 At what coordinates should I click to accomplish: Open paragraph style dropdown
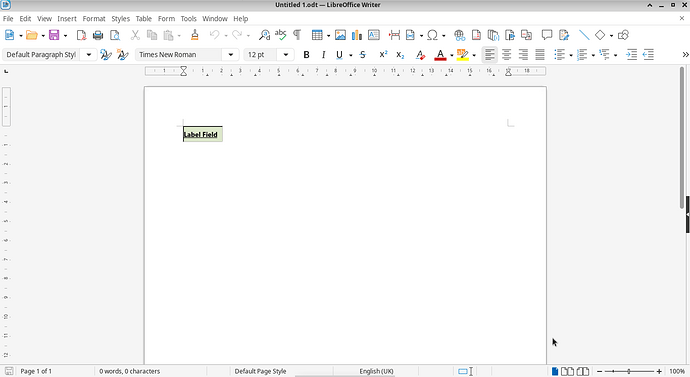point(88,55)
